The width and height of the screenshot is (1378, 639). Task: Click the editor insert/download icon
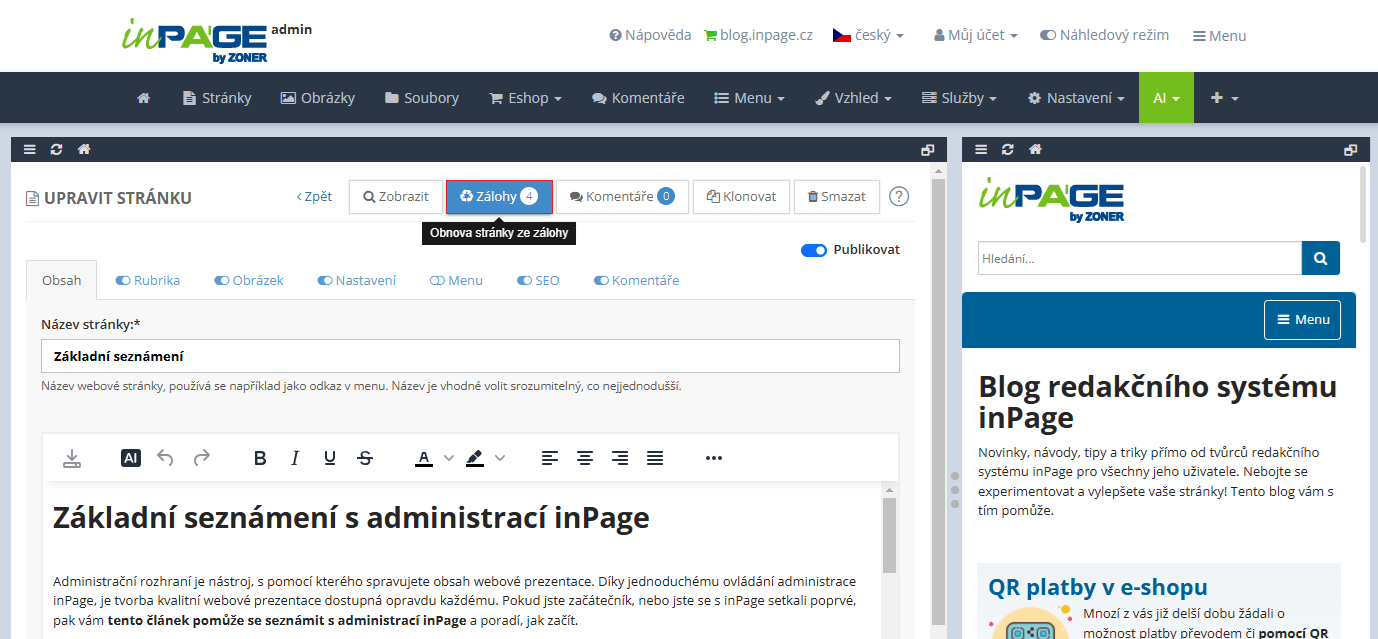(71, 458)
